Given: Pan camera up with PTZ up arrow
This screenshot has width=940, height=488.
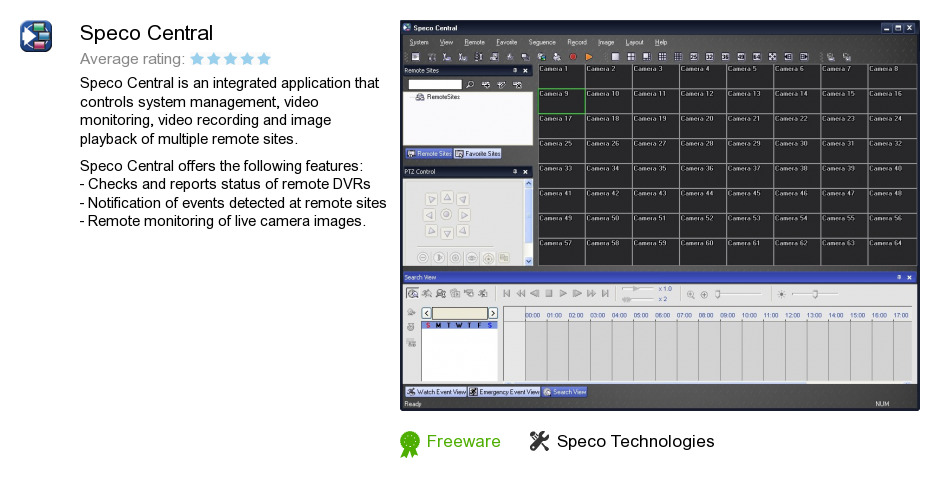Looking at the screenshot, I should point(447,197).
